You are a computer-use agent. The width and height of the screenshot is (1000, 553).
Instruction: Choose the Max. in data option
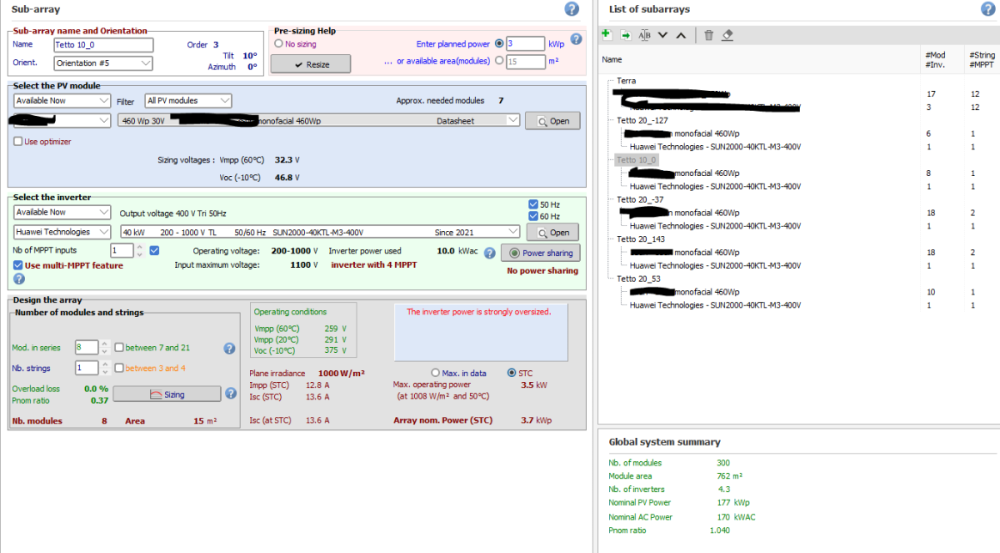pyautogui.click(x=435, y=373)
